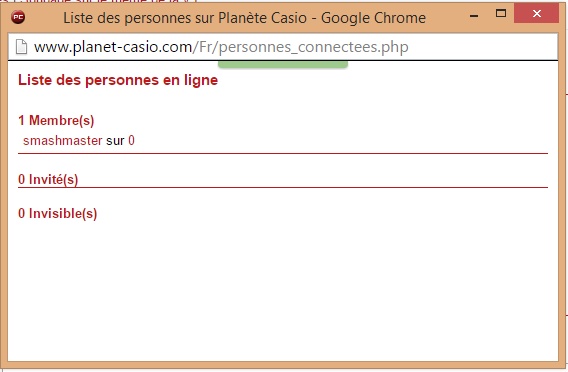568x372 pixels.
Task: Click the red separator line below smashmaster
Action: point(283,154)
